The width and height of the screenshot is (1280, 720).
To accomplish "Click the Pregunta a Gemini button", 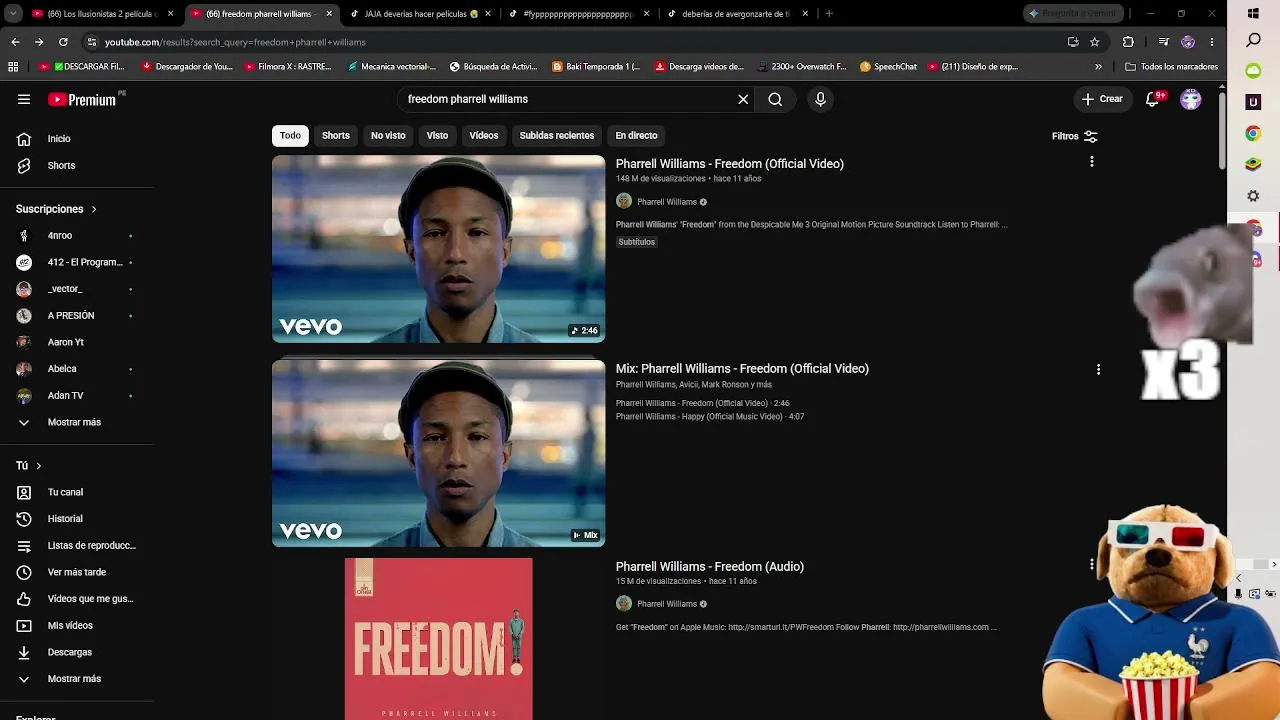I will click(1073, 14).
